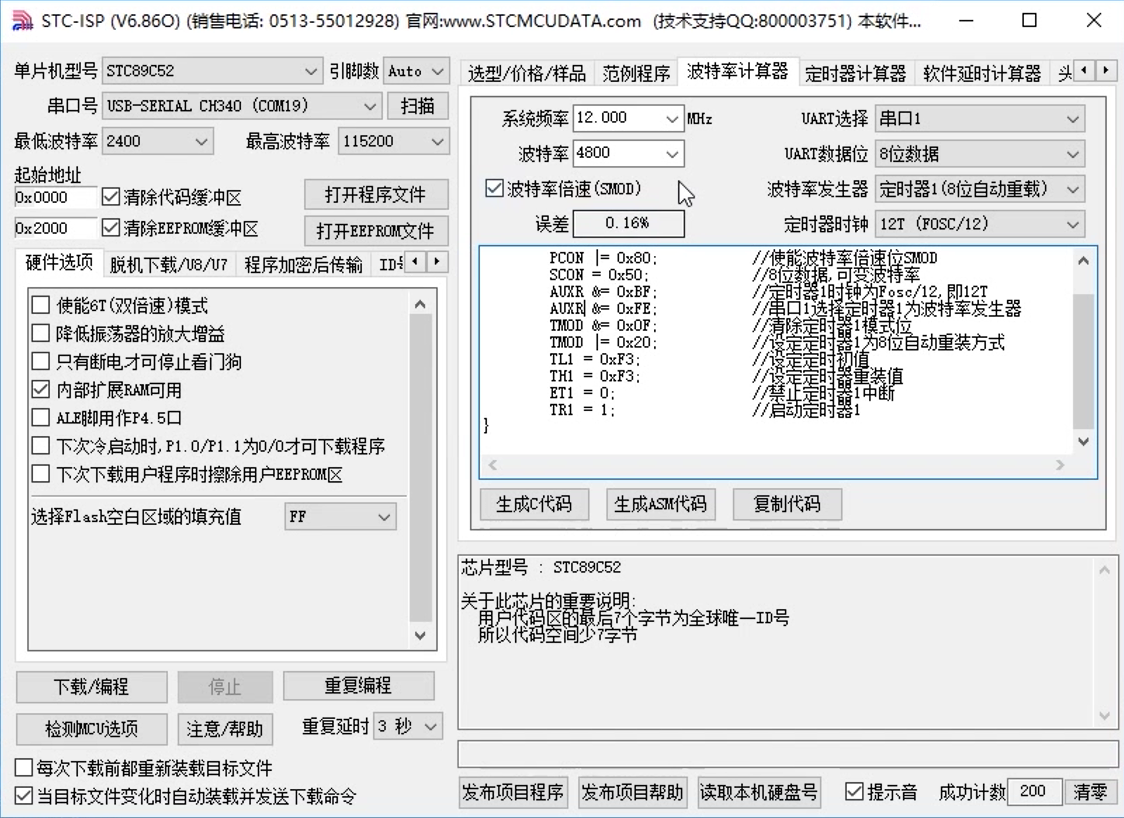Click 复制代码 button
The width and height of the screenshot is (1124, 818).
(x=787, y=504)
